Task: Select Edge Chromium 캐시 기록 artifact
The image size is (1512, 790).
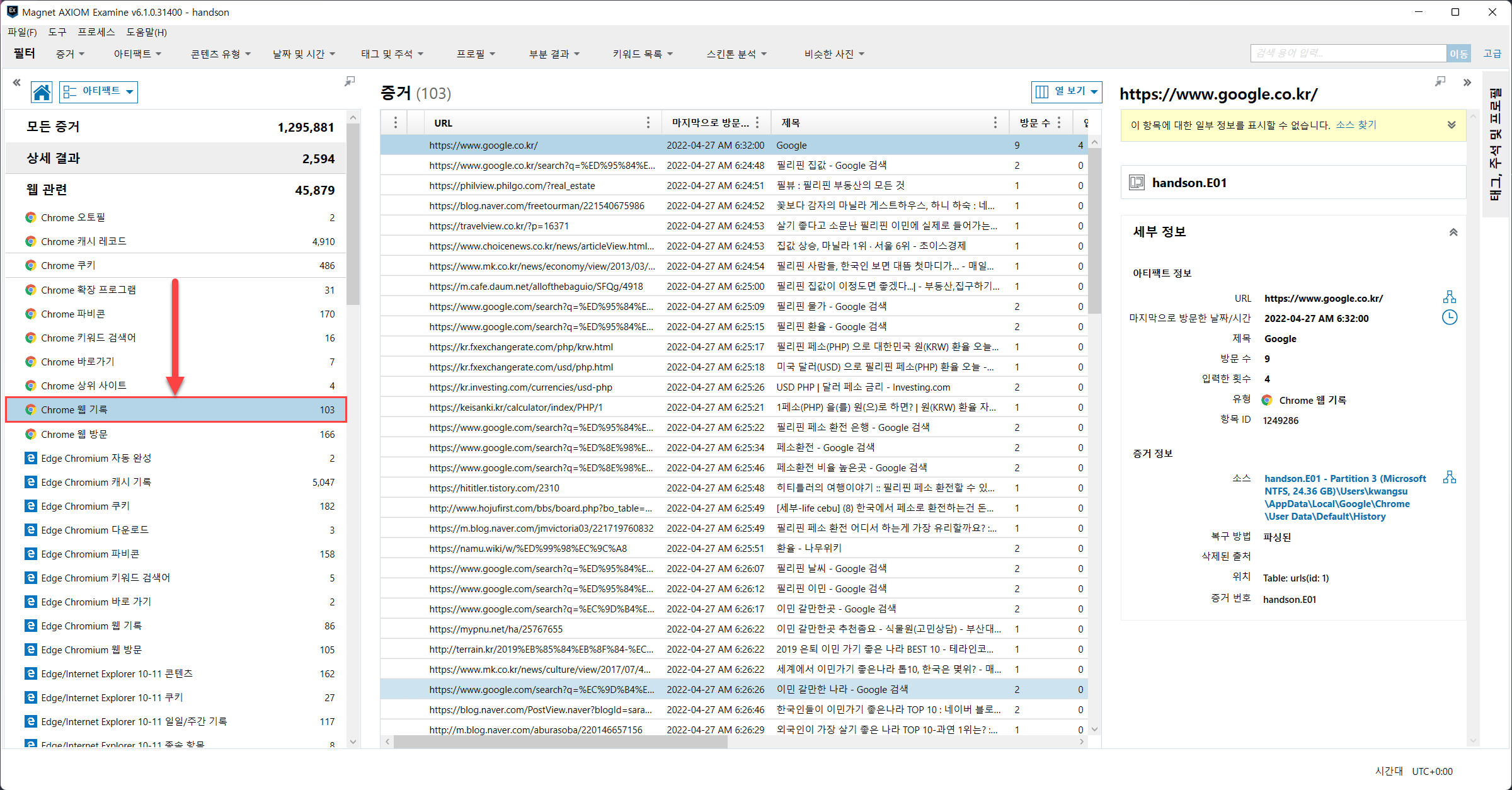Action: [176, 482]
